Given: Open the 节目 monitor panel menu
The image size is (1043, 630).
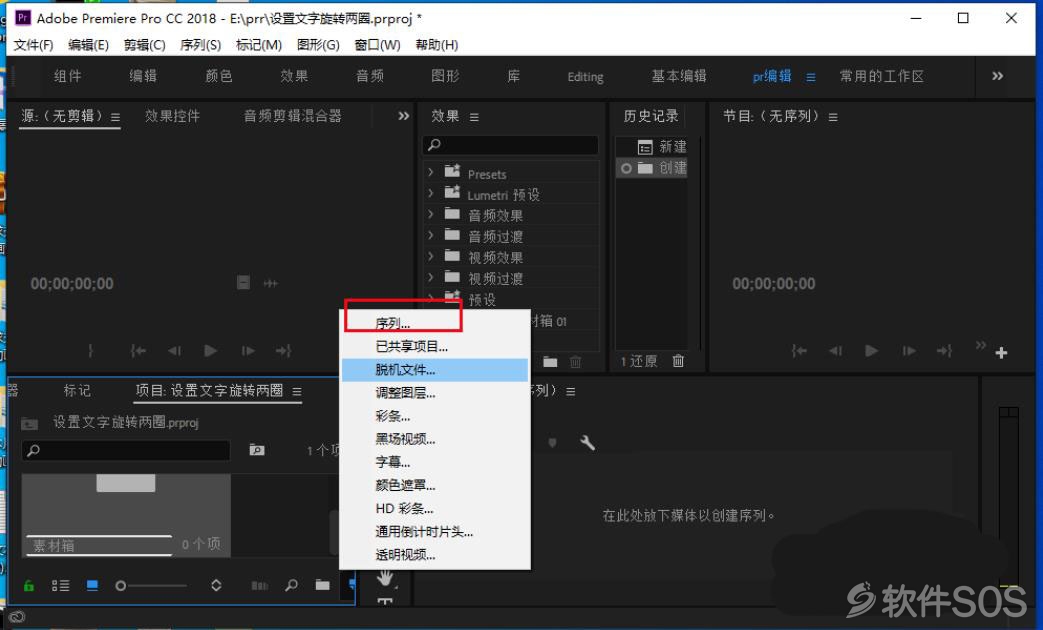Looking at the screenshot, I should pos(833,117).
